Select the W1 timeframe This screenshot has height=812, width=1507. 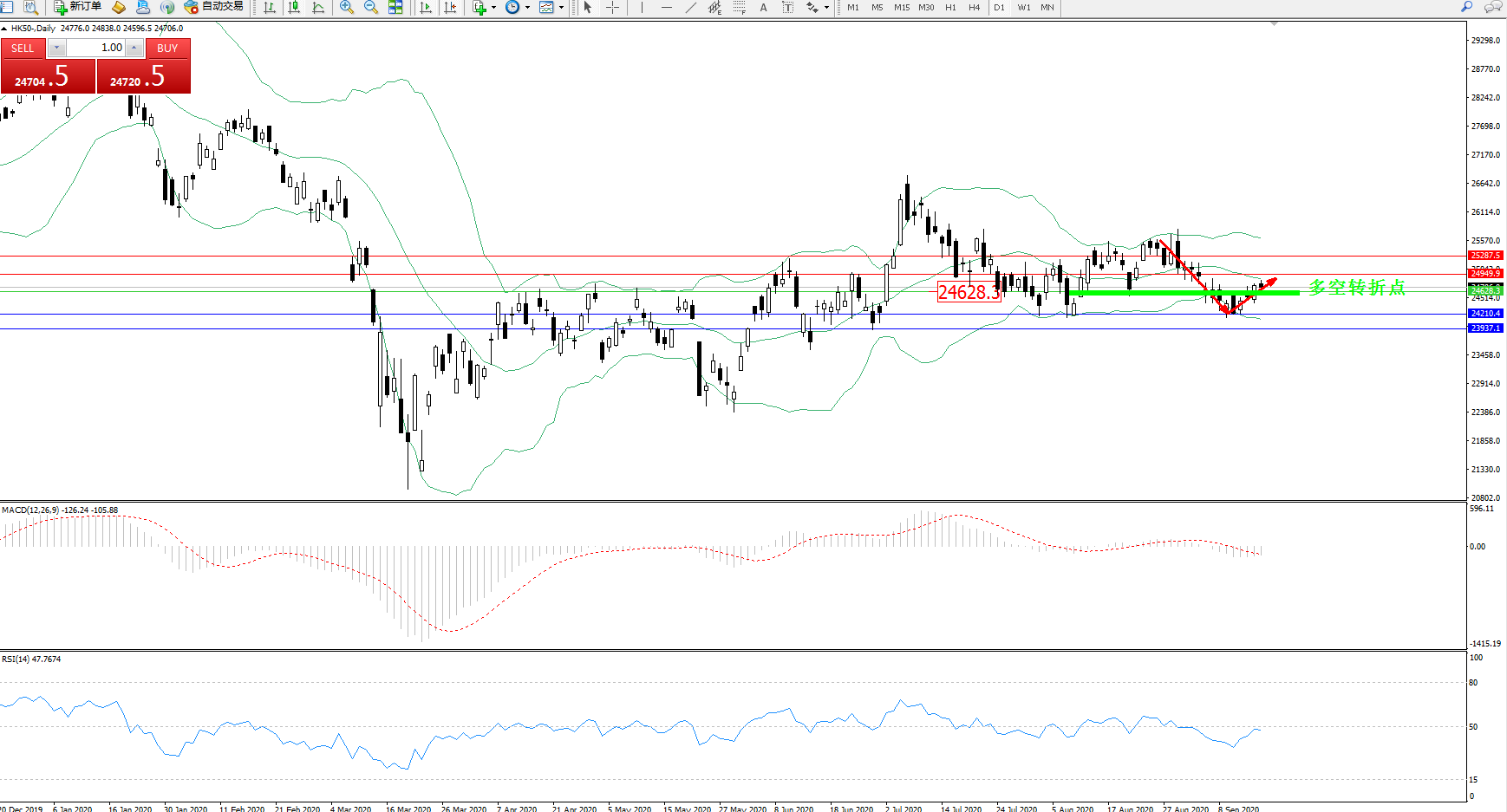(x=1024, y=7)
